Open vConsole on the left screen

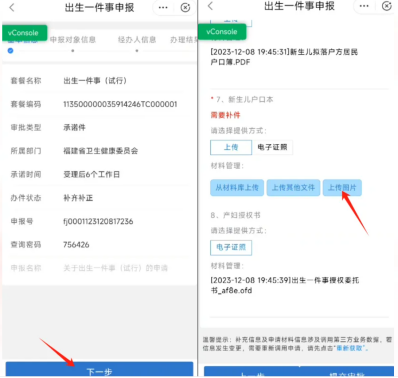coord(25,33)
